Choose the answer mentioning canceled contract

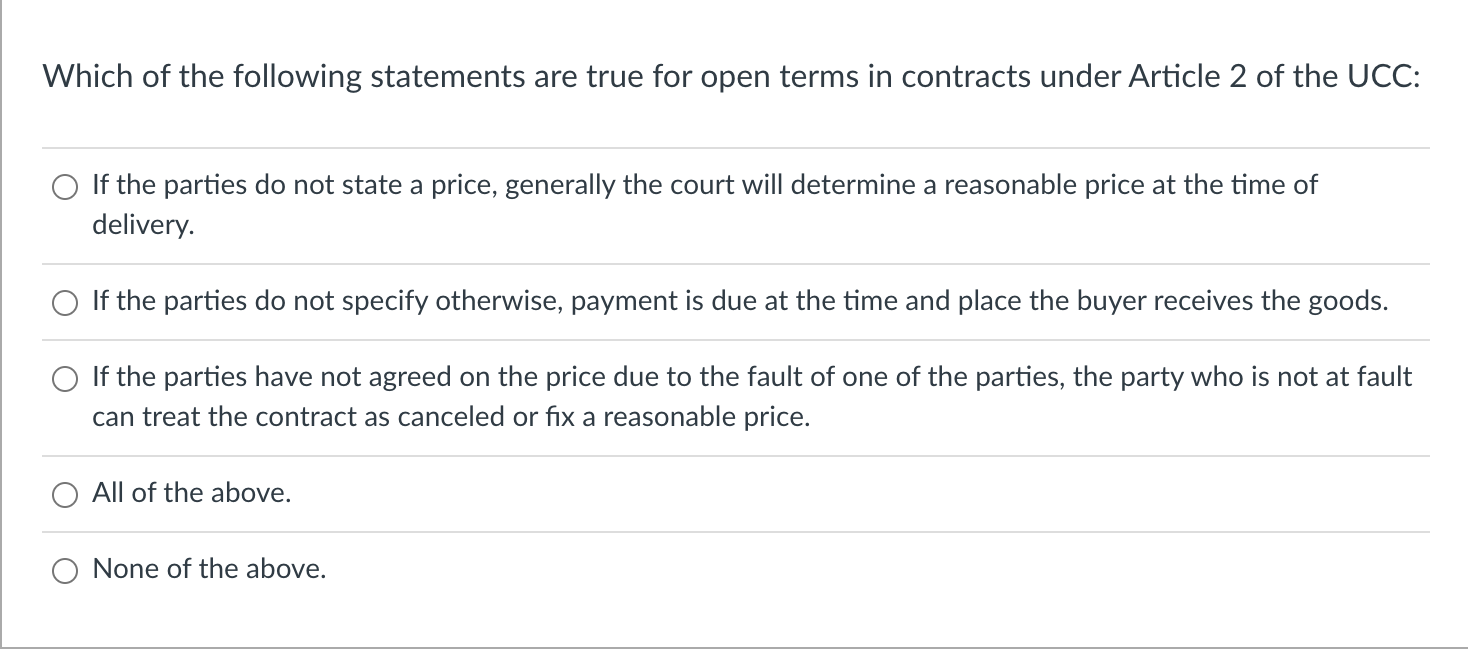click(64, 378)
